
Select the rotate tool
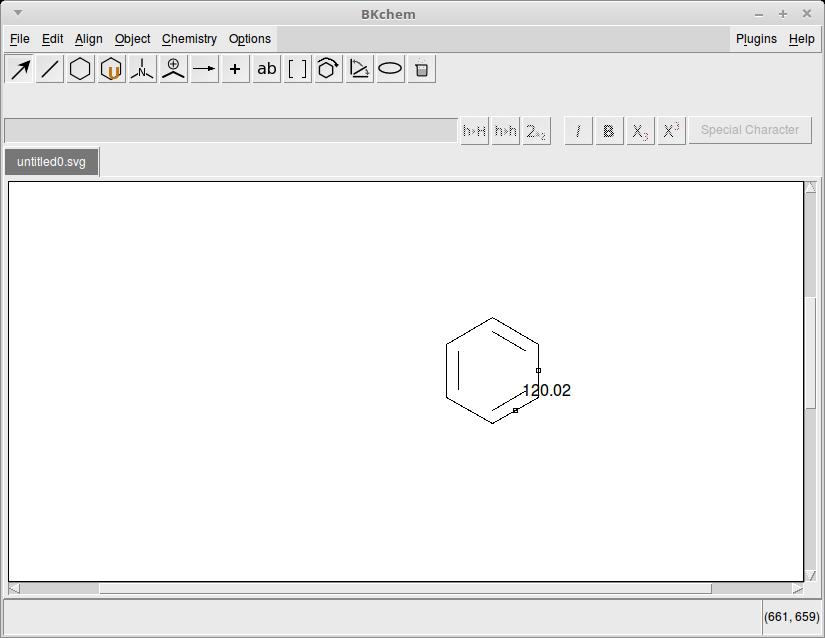coord(329,69)
